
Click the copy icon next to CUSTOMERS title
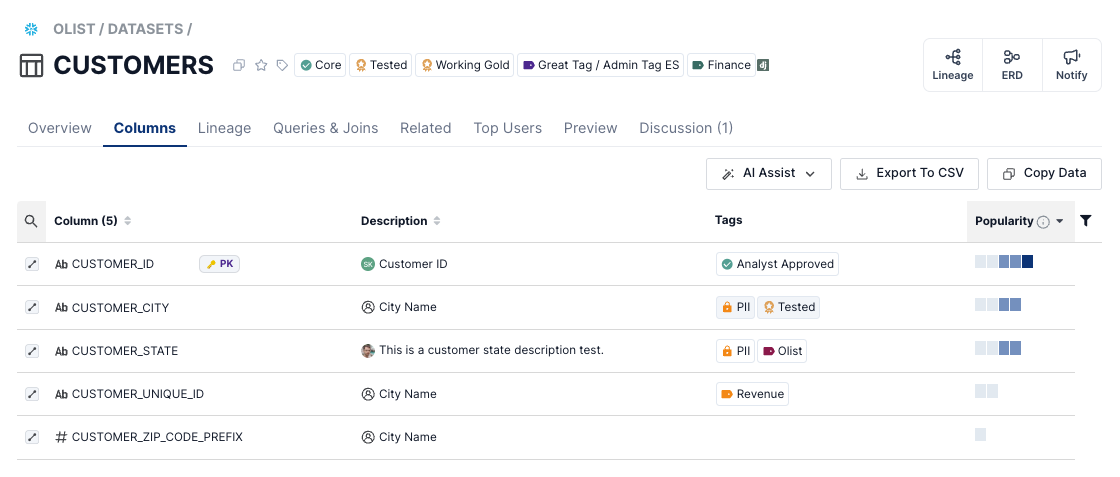tap(239, 65)
